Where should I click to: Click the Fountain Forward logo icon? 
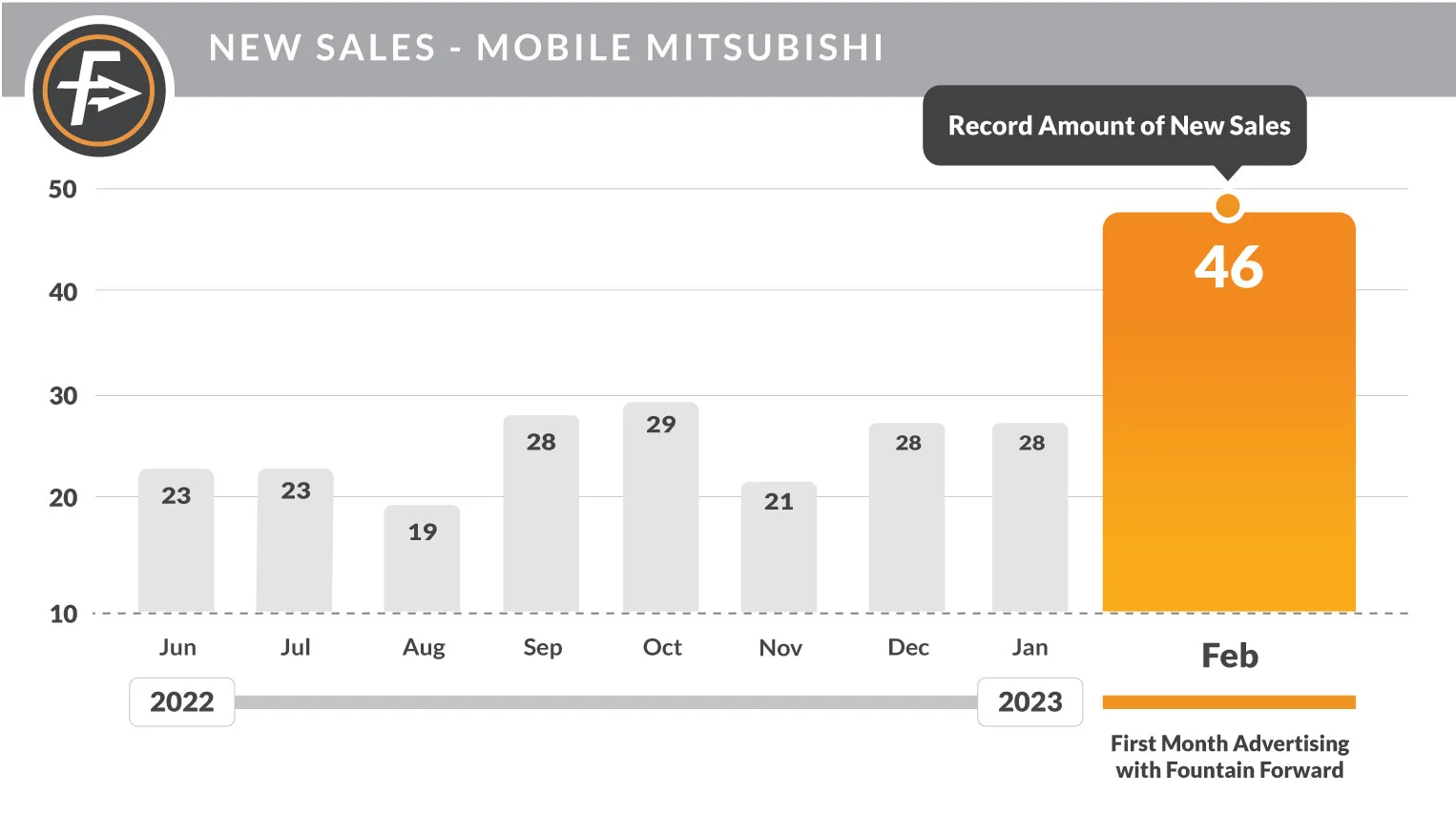(99, 92)
